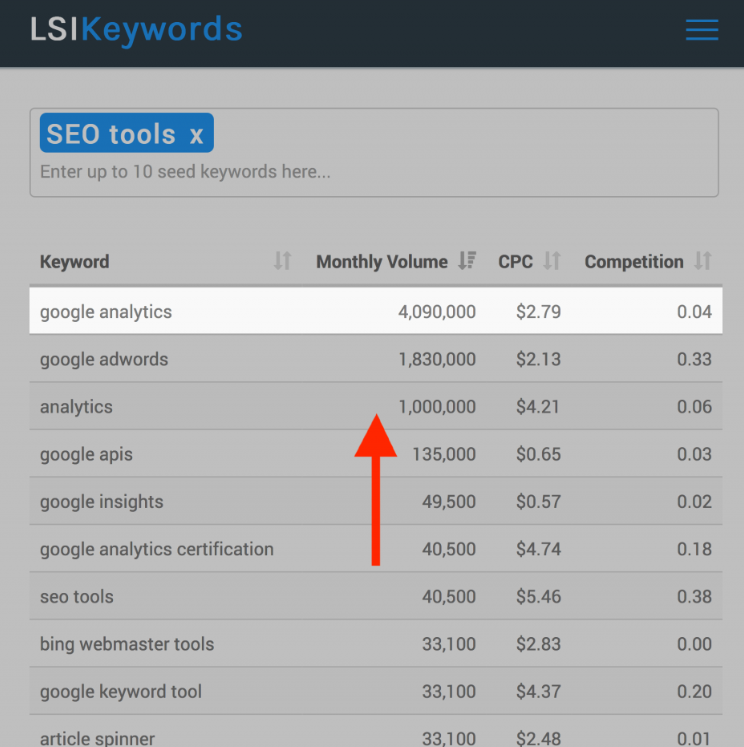Select the google apis keyword
The height and width of the screenshot is (747, 744).
pos(86,454)
